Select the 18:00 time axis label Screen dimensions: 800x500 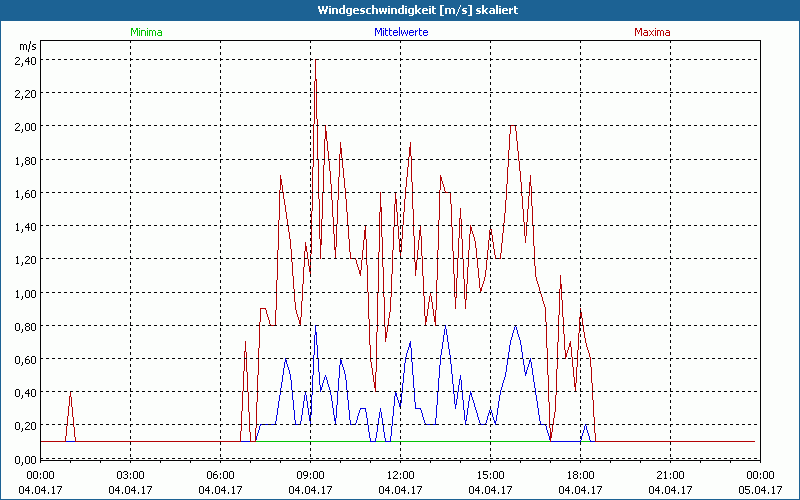pos(580,475)
